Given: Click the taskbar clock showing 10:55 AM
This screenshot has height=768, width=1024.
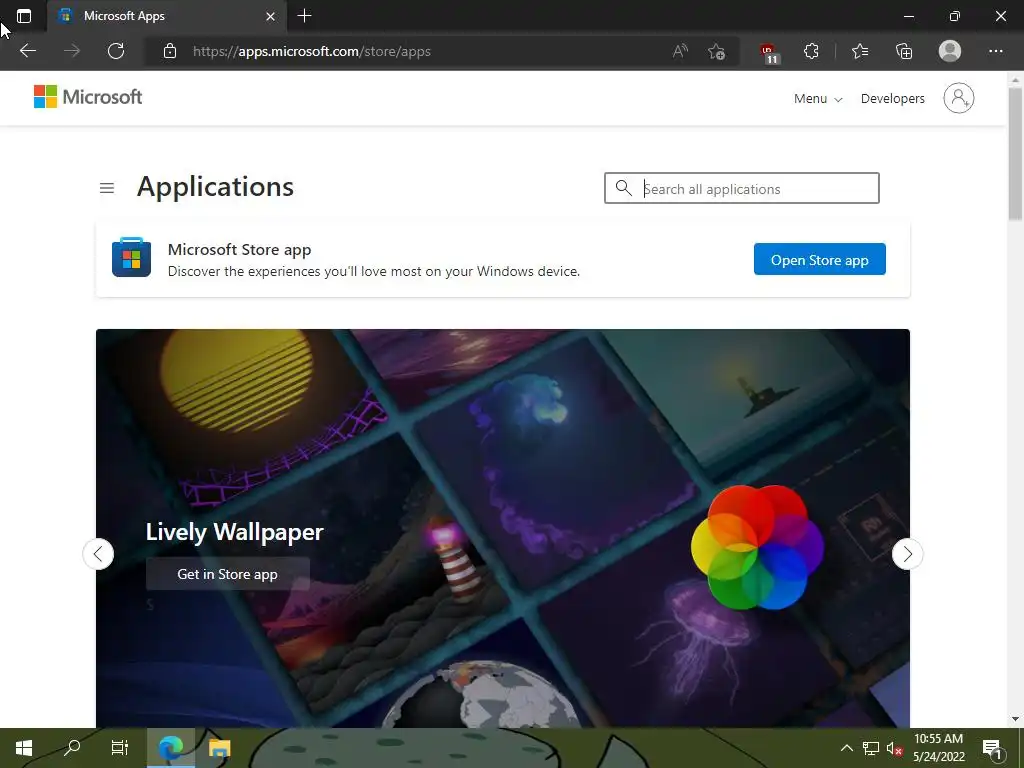Looking at the screenshot, I should pyautogui.click(x=938, y=748).
